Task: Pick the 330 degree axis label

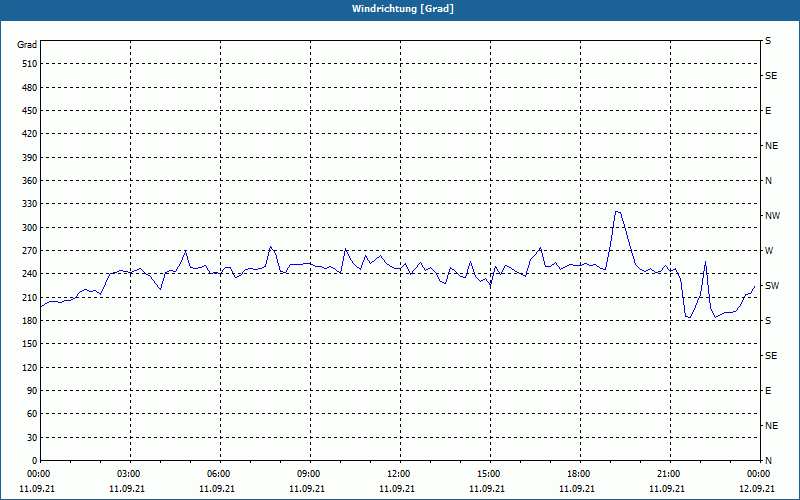Action: (x=30, y=204)
